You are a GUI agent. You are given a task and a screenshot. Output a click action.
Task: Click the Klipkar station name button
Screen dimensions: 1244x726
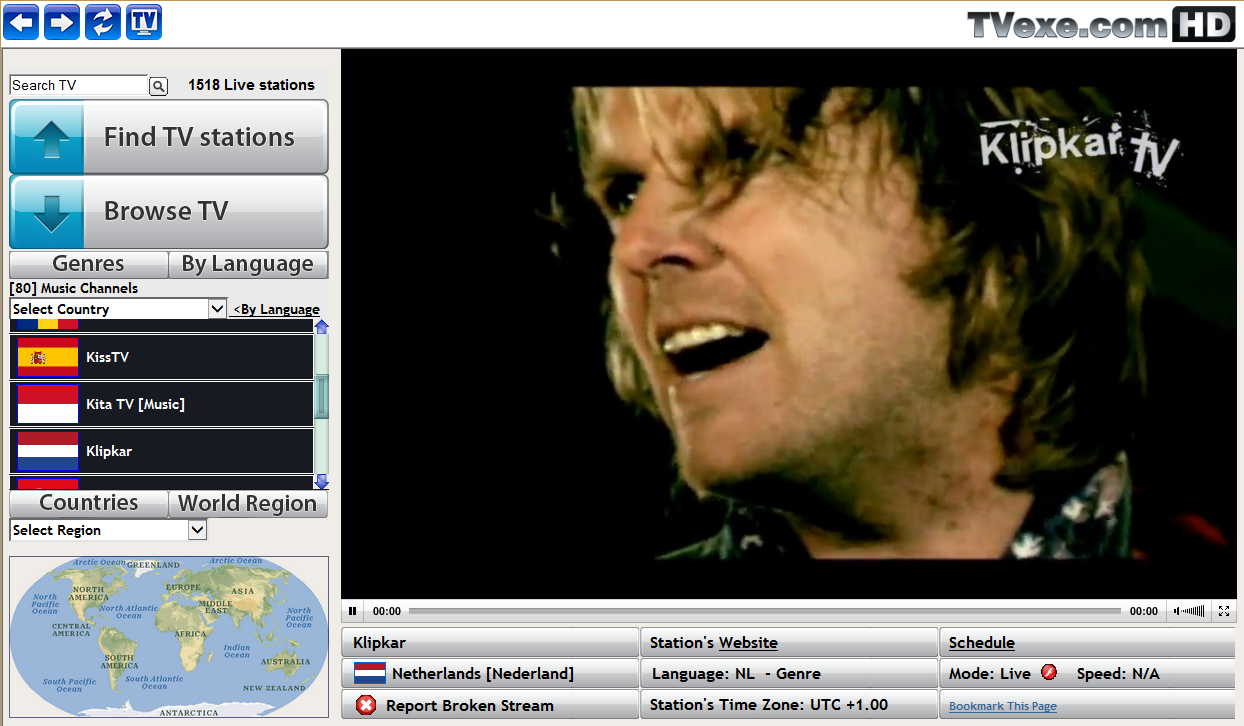489,643
